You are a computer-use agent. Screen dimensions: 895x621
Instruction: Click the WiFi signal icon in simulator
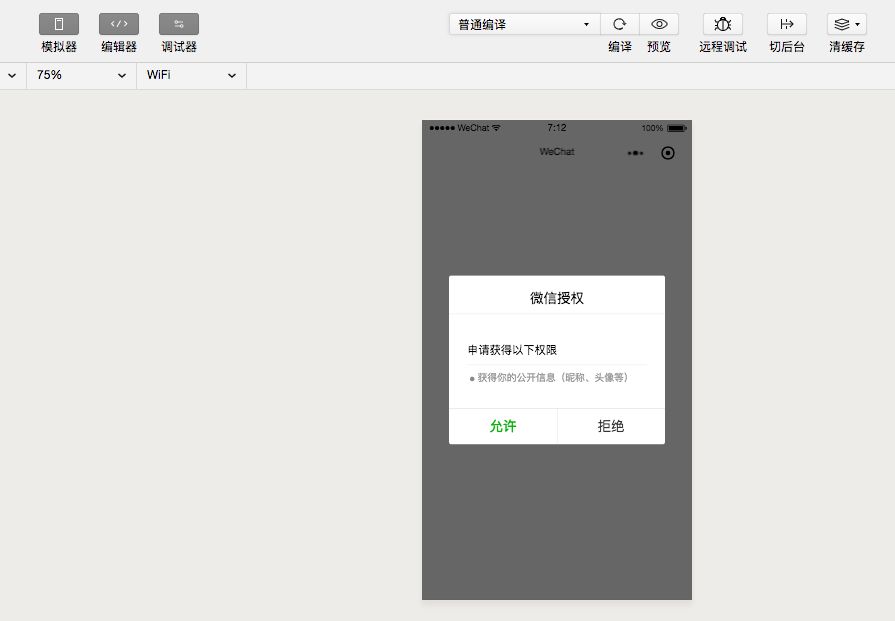click(496, 128)
